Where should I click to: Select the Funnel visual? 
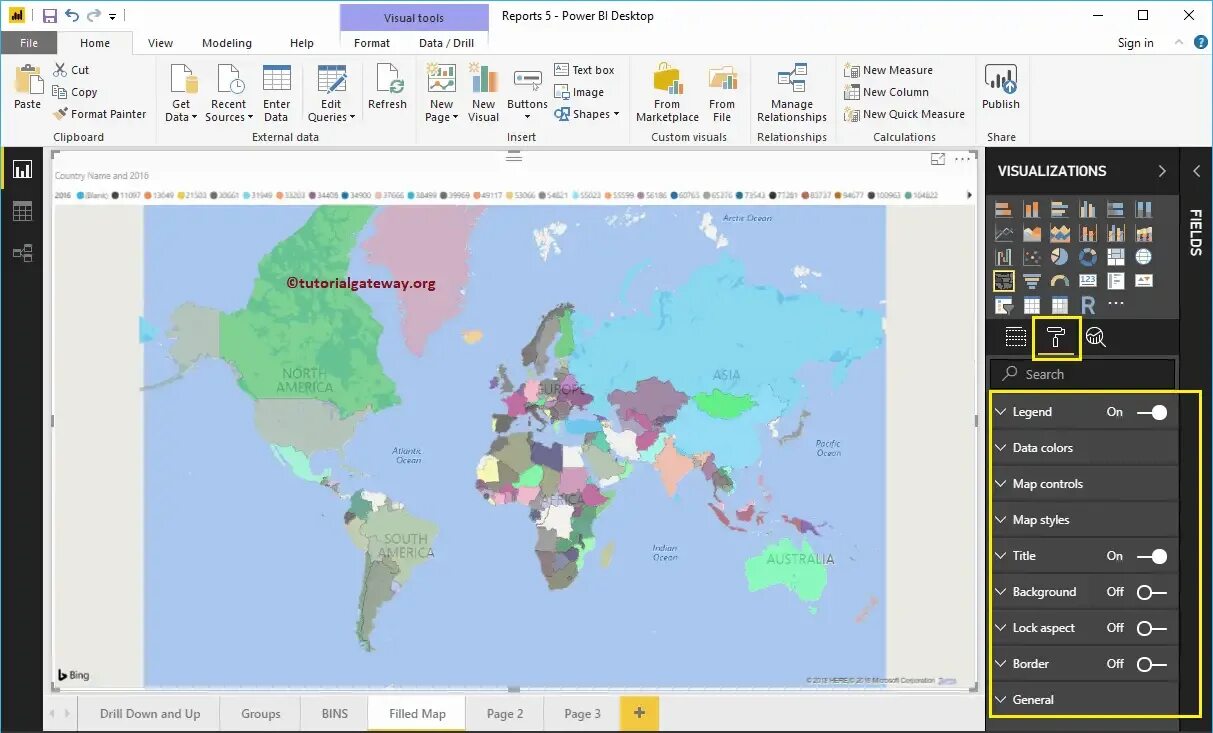coord(1032,281)
